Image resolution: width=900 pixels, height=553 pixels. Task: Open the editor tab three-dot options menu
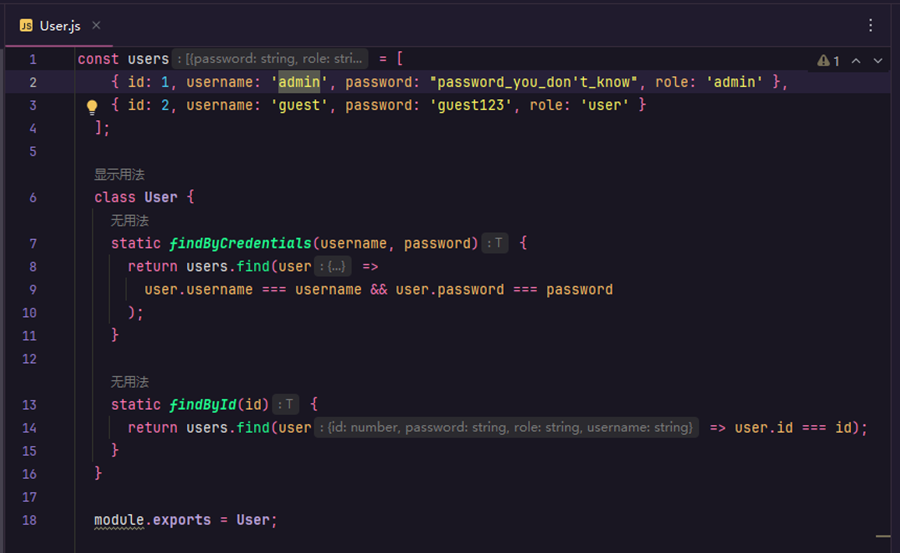[871, 25]
